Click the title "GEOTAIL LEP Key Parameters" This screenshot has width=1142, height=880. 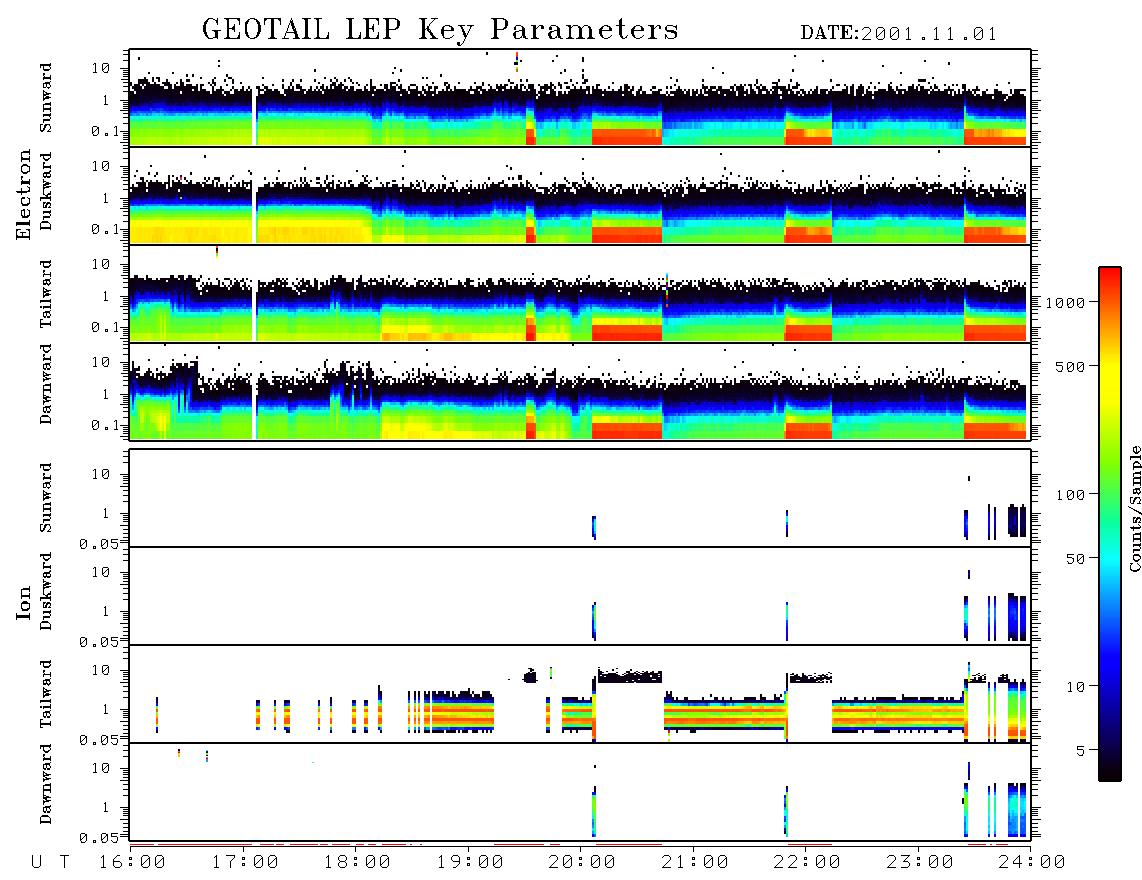(x=440, y=30)
